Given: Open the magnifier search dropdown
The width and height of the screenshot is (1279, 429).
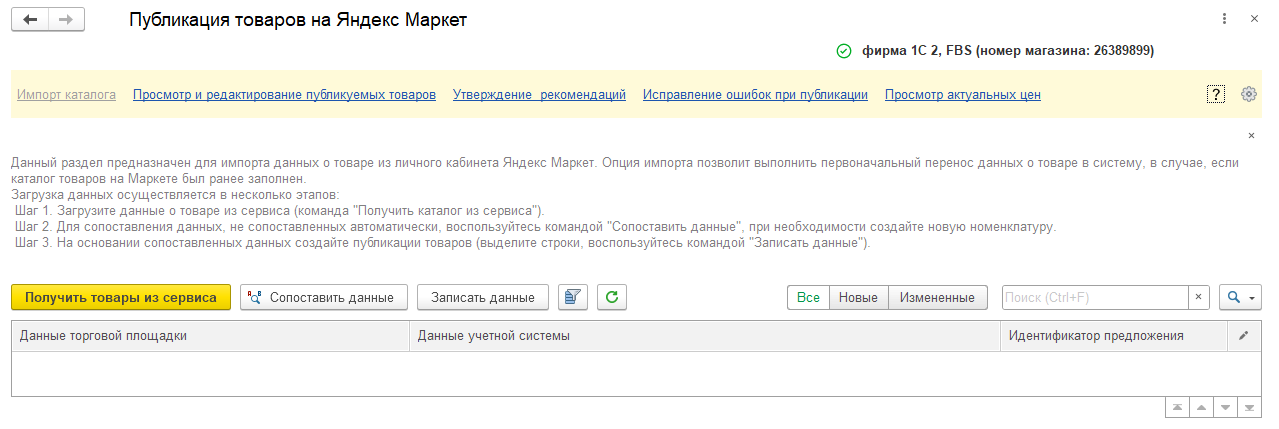Looking at the screenshot, I should tap(1240, 298).
